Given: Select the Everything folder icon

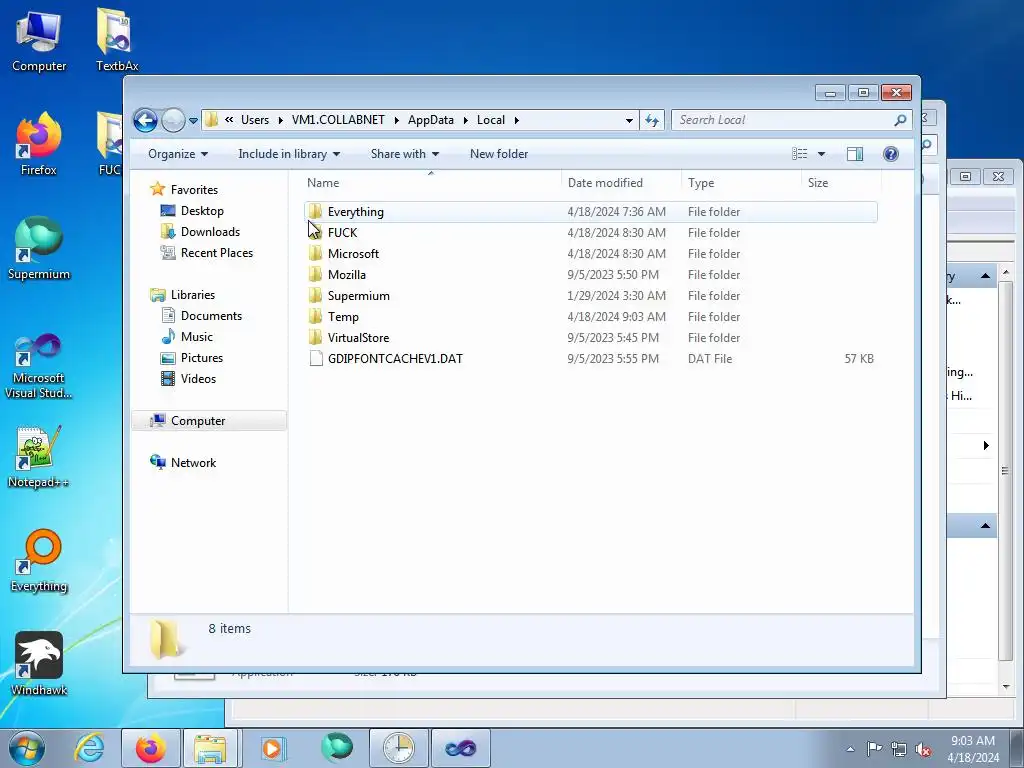Looking at the screenshot, I should click(315, 212).
